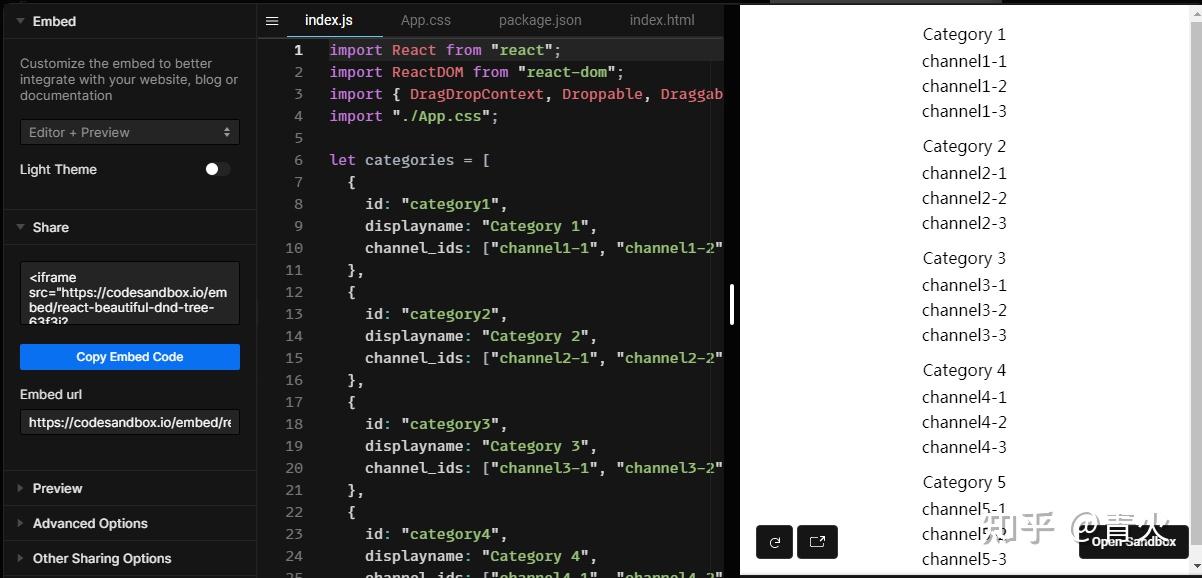Click the index.js tab

click(328, 19)
